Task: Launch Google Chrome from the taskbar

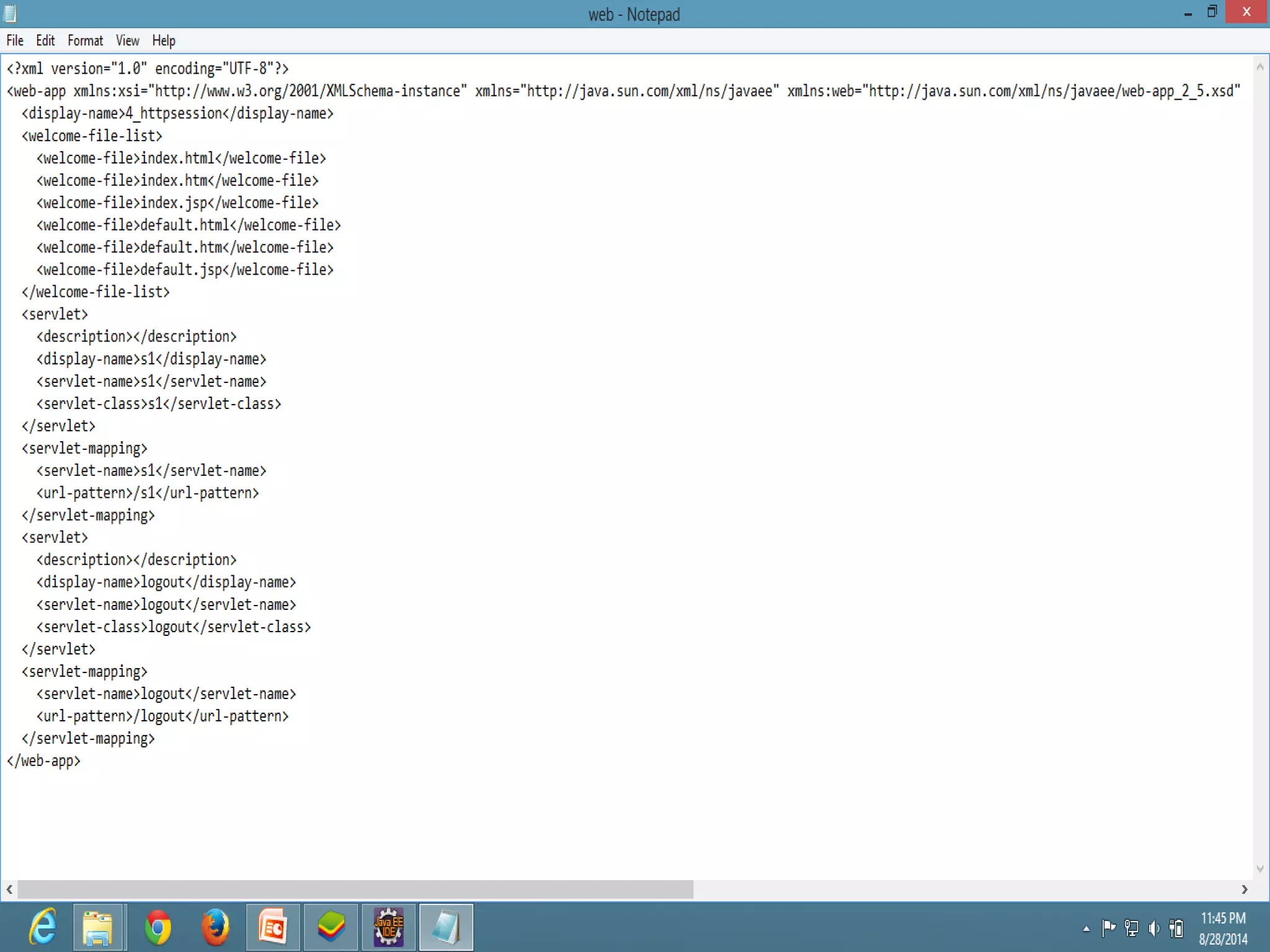Action: 158,927
